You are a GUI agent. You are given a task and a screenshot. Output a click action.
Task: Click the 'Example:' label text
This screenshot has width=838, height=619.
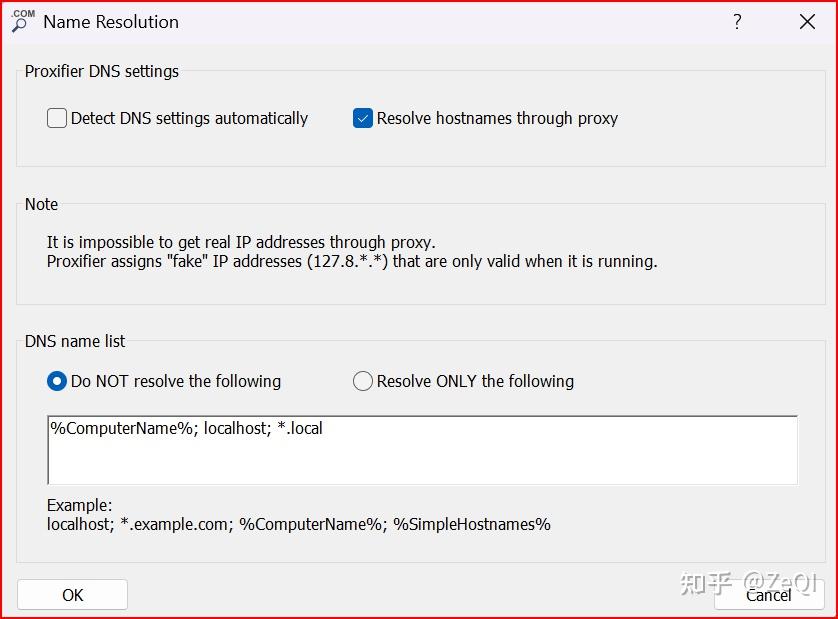tap(80, 505)
